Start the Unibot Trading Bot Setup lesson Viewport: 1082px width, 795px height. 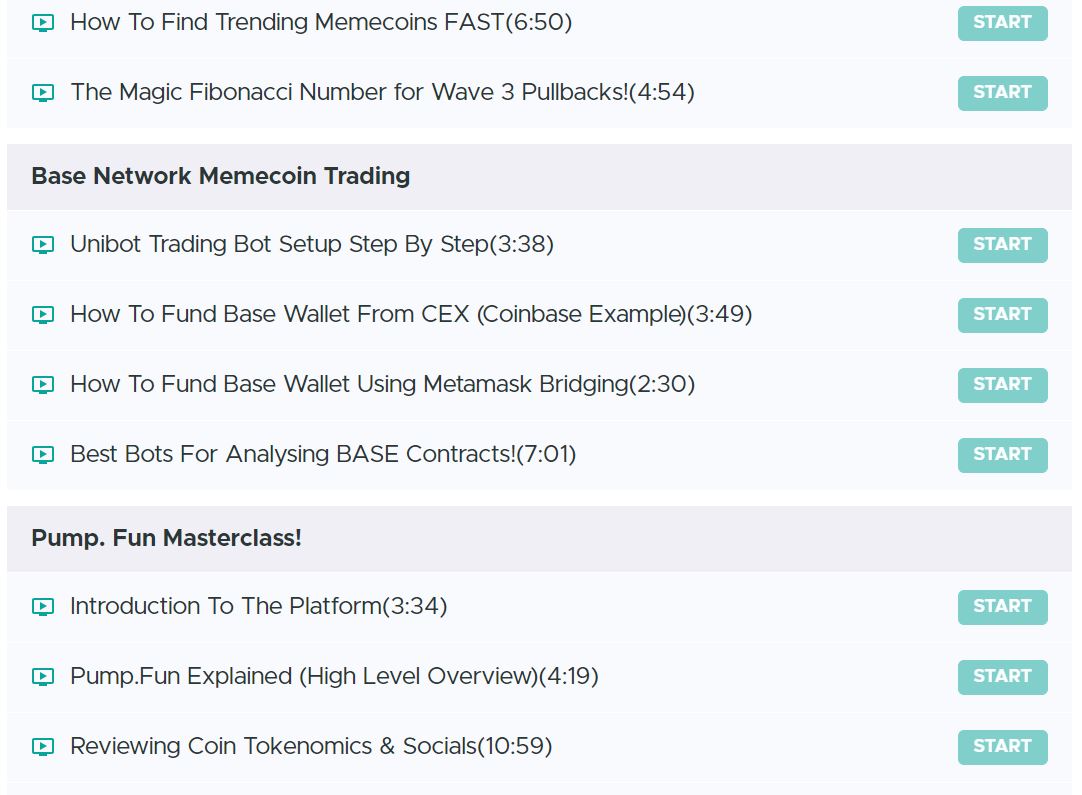(1002, 244)
